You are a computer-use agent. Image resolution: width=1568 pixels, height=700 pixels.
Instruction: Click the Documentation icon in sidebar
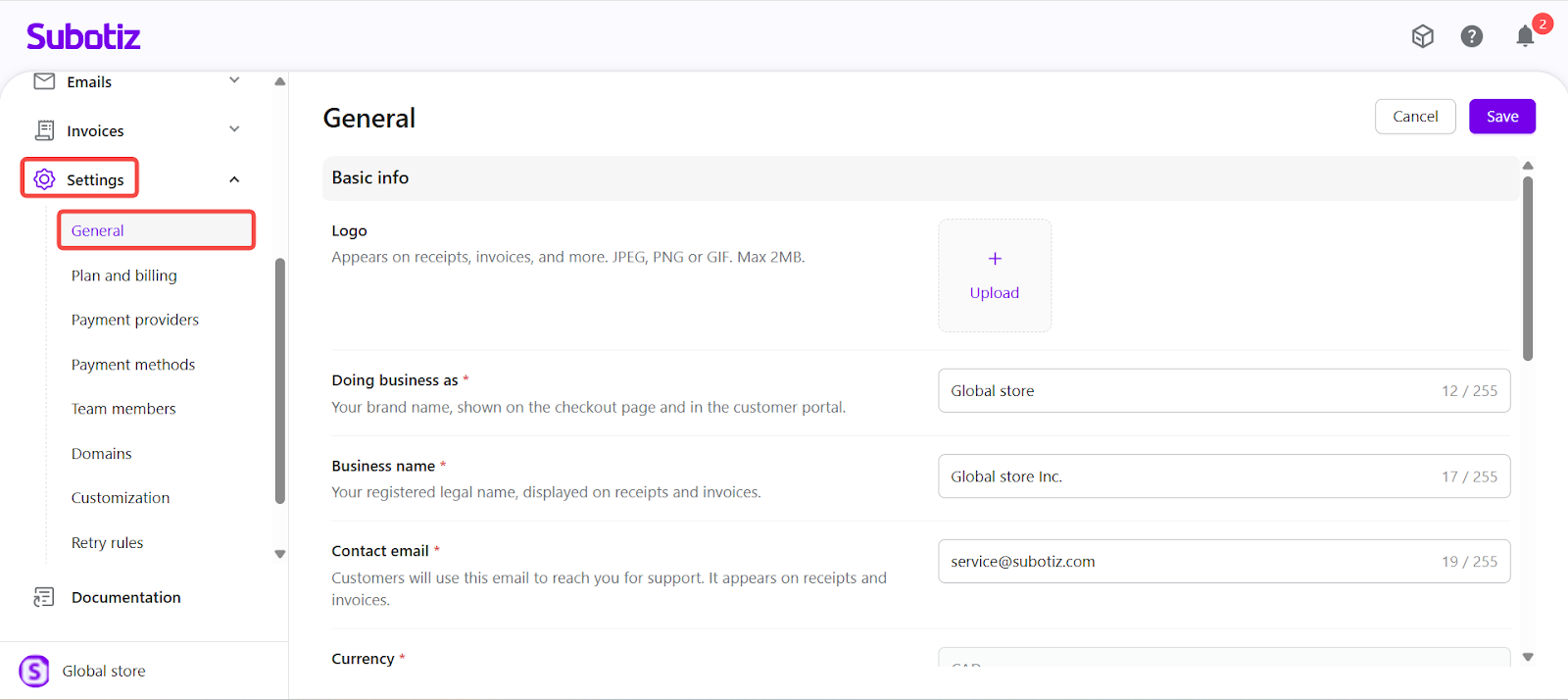click(44, 597)
